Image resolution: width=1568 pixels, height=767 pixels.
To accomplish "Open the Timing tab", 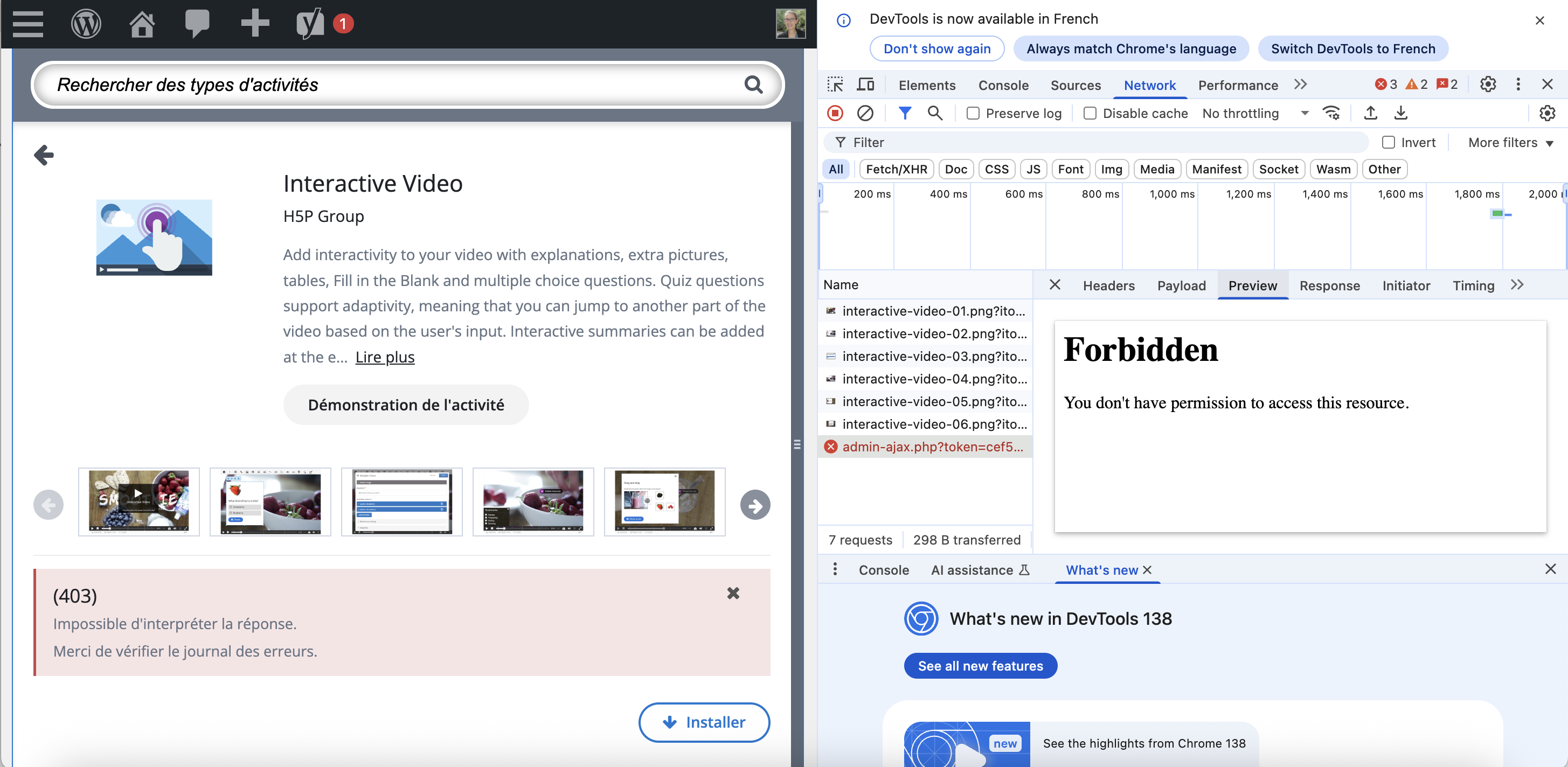I will pyautogui.click(x=1473, y=285).
